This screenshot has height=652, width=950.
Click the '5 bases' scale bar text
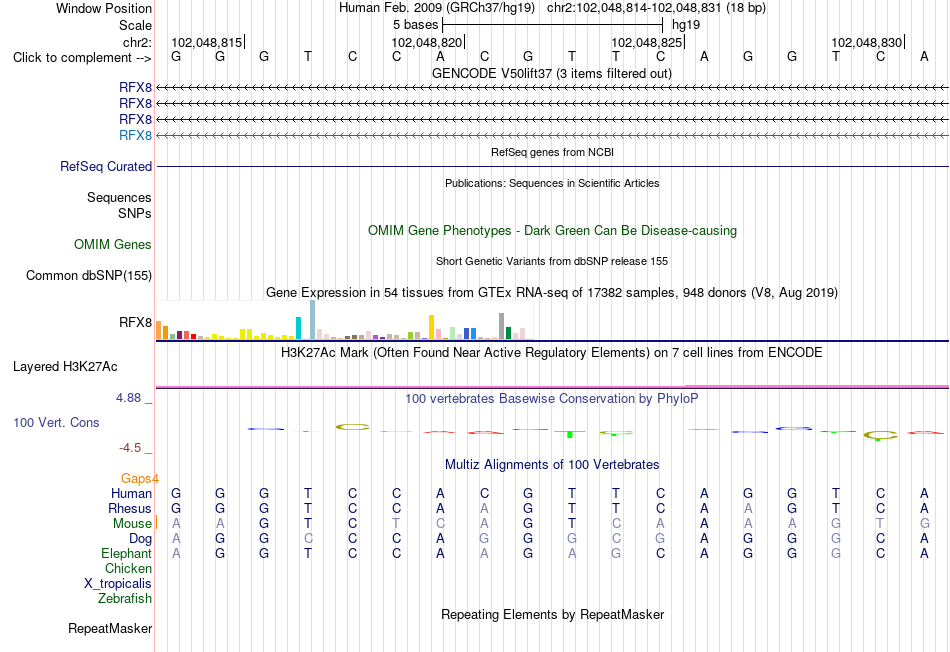click(415, 25)
